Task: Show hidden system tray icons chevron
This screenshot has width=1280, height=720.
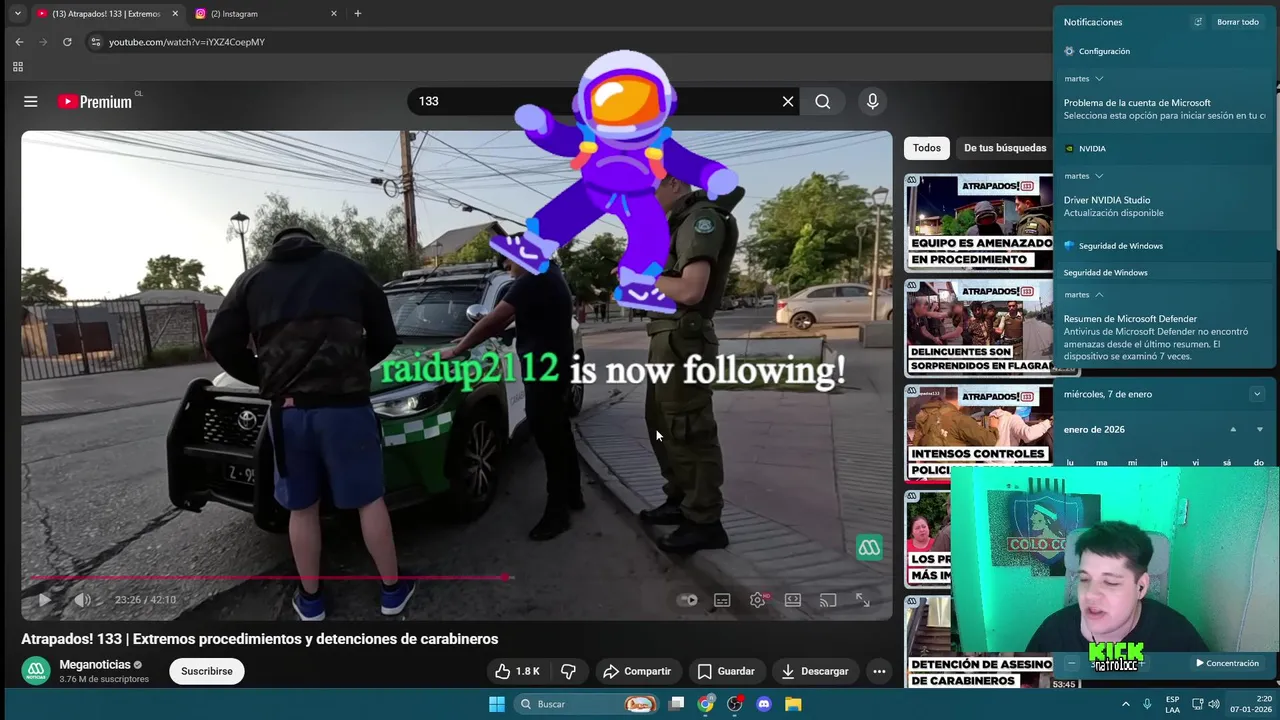Action: [1126, 704]
